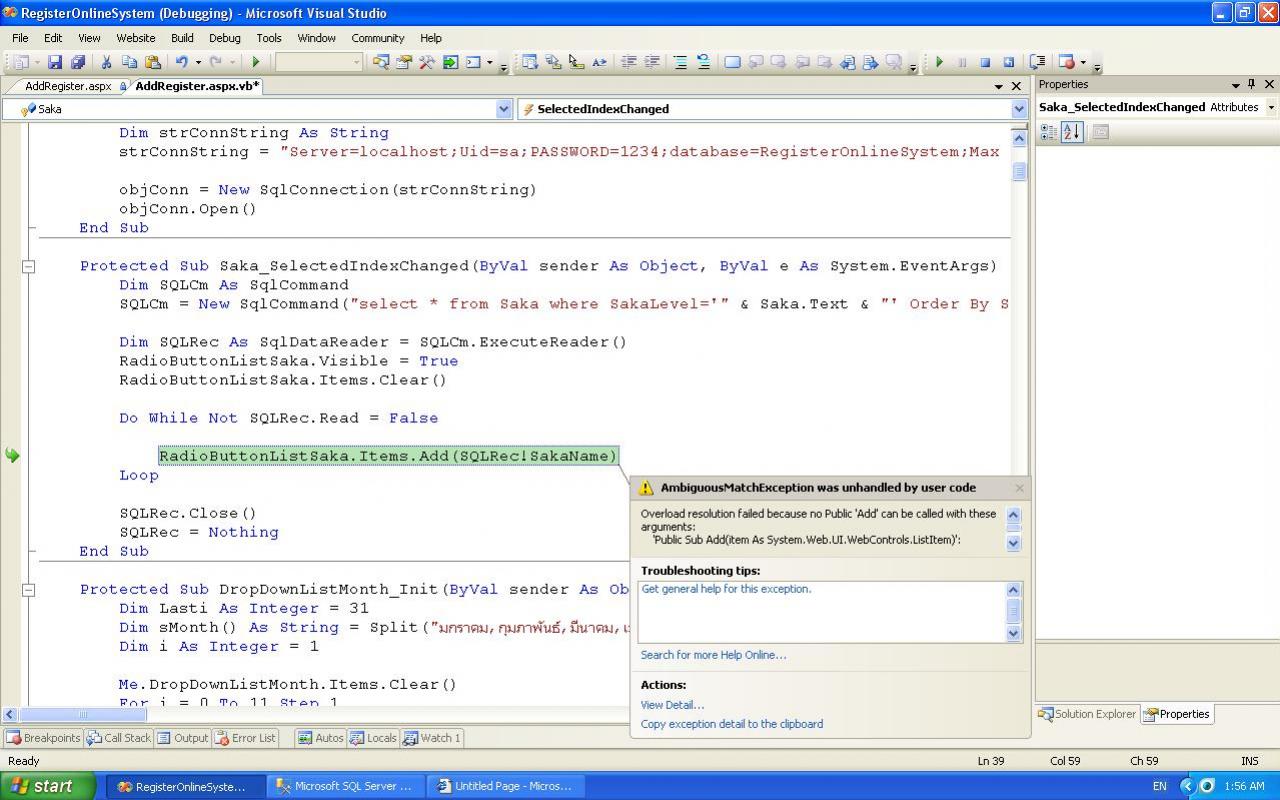The width and height of the screenshot is (1280, 800).
Task: Open the Solution Explorer toolbar icon
Action: tap(381, 62)
